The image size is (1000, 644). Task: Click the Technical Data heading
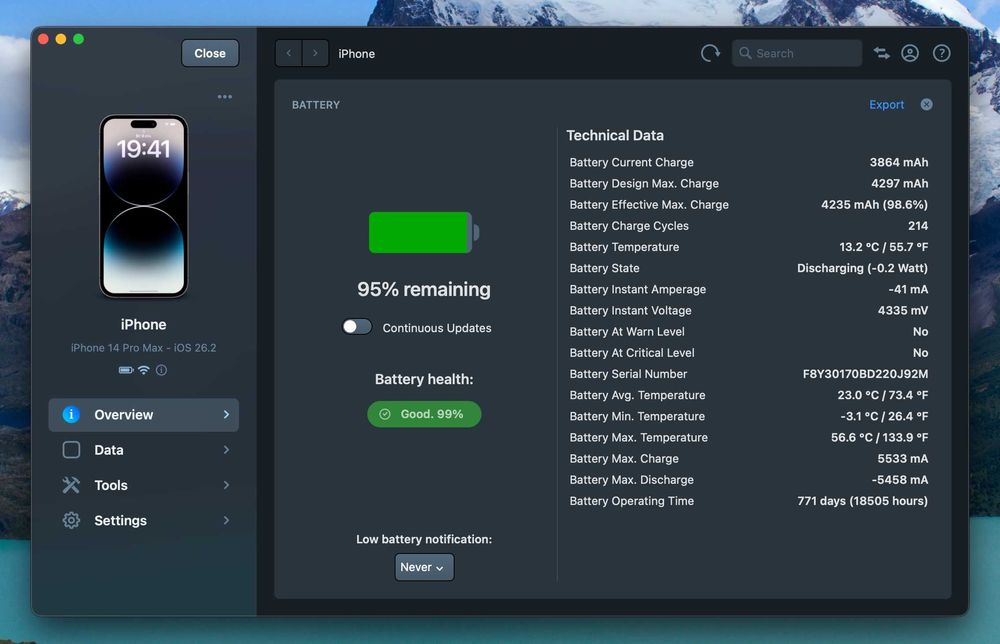click(x=615, y=136)
